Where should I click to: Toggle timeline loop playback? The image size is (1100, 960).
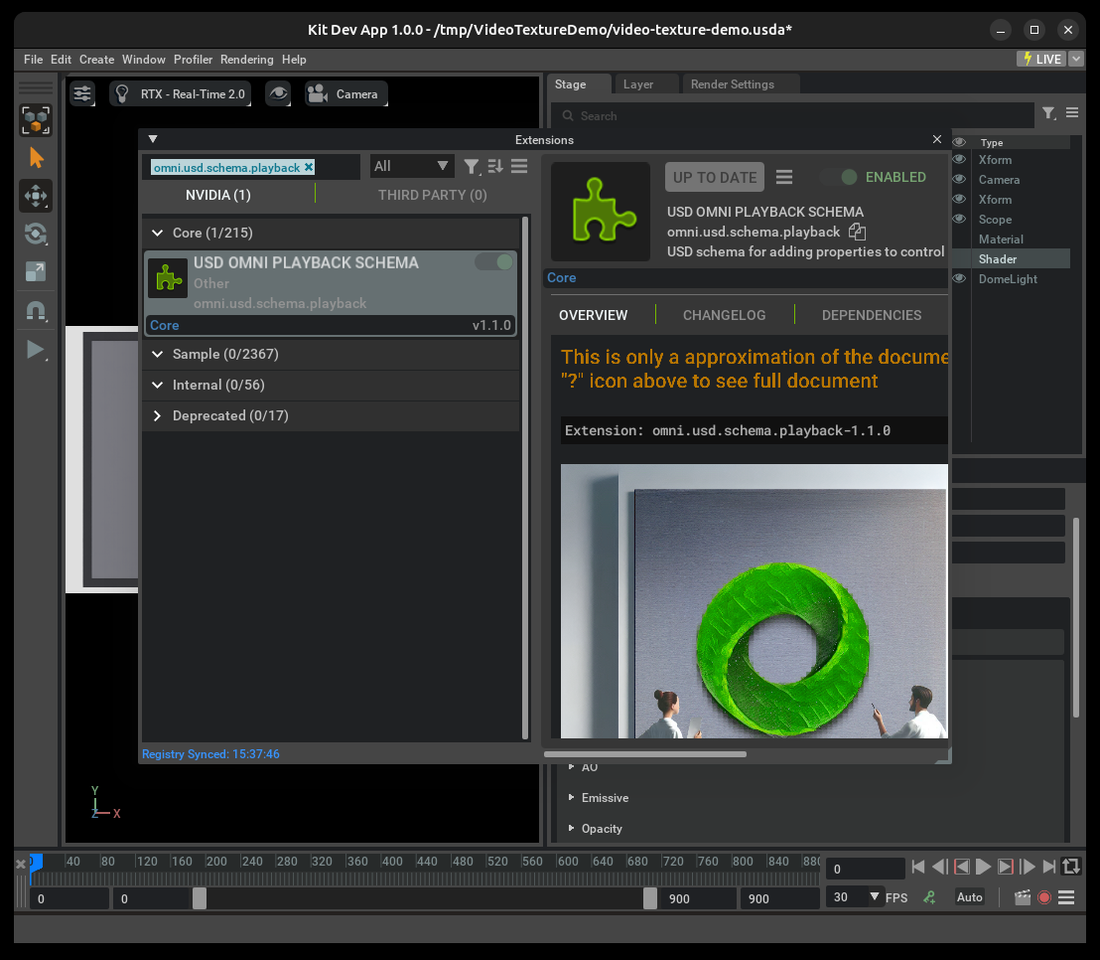pos(1071,867)
